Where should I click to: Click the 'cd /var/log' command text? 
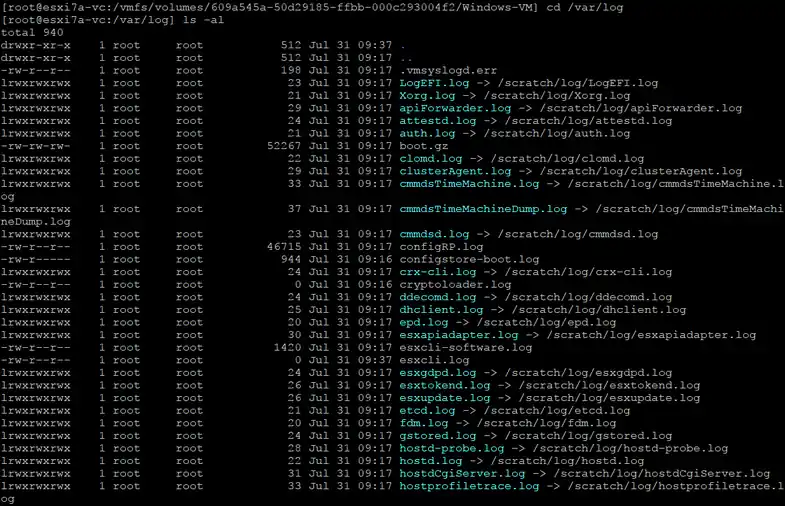pyautogui.click(x=585, y=8)
